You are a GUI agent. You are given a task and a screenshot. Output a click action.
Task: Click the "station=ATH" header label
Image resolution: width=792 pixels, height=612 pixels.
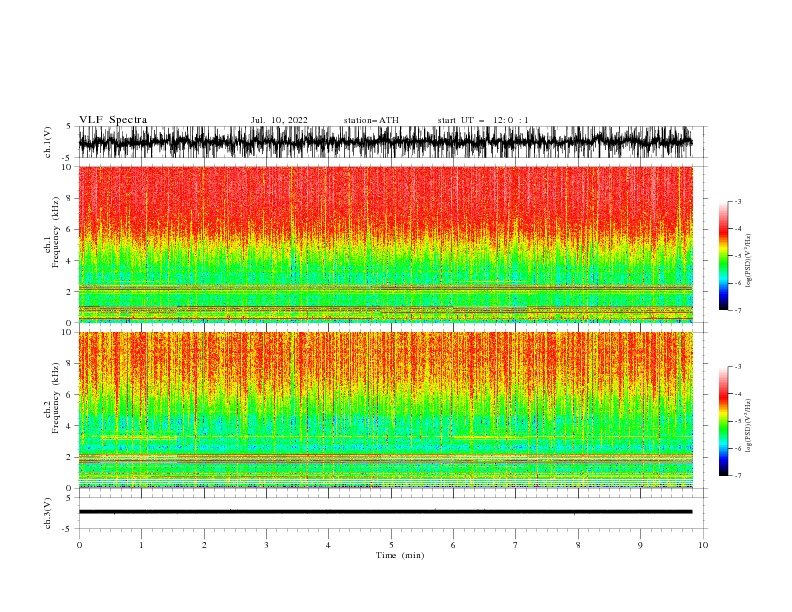coord(371,120)
